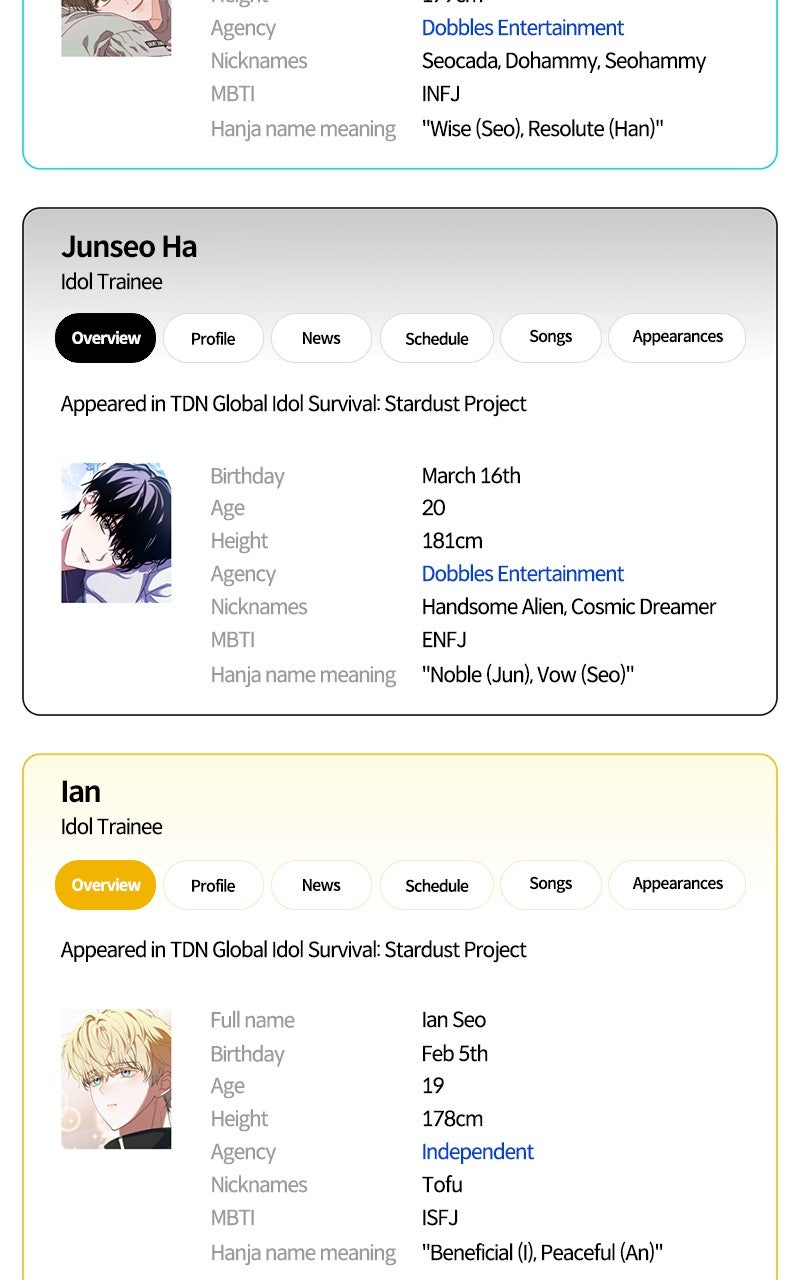The image size is (800, 1280).
Task: Open Ian's Appearances tab
Action: pyautogui.click(x=677, y=885)
